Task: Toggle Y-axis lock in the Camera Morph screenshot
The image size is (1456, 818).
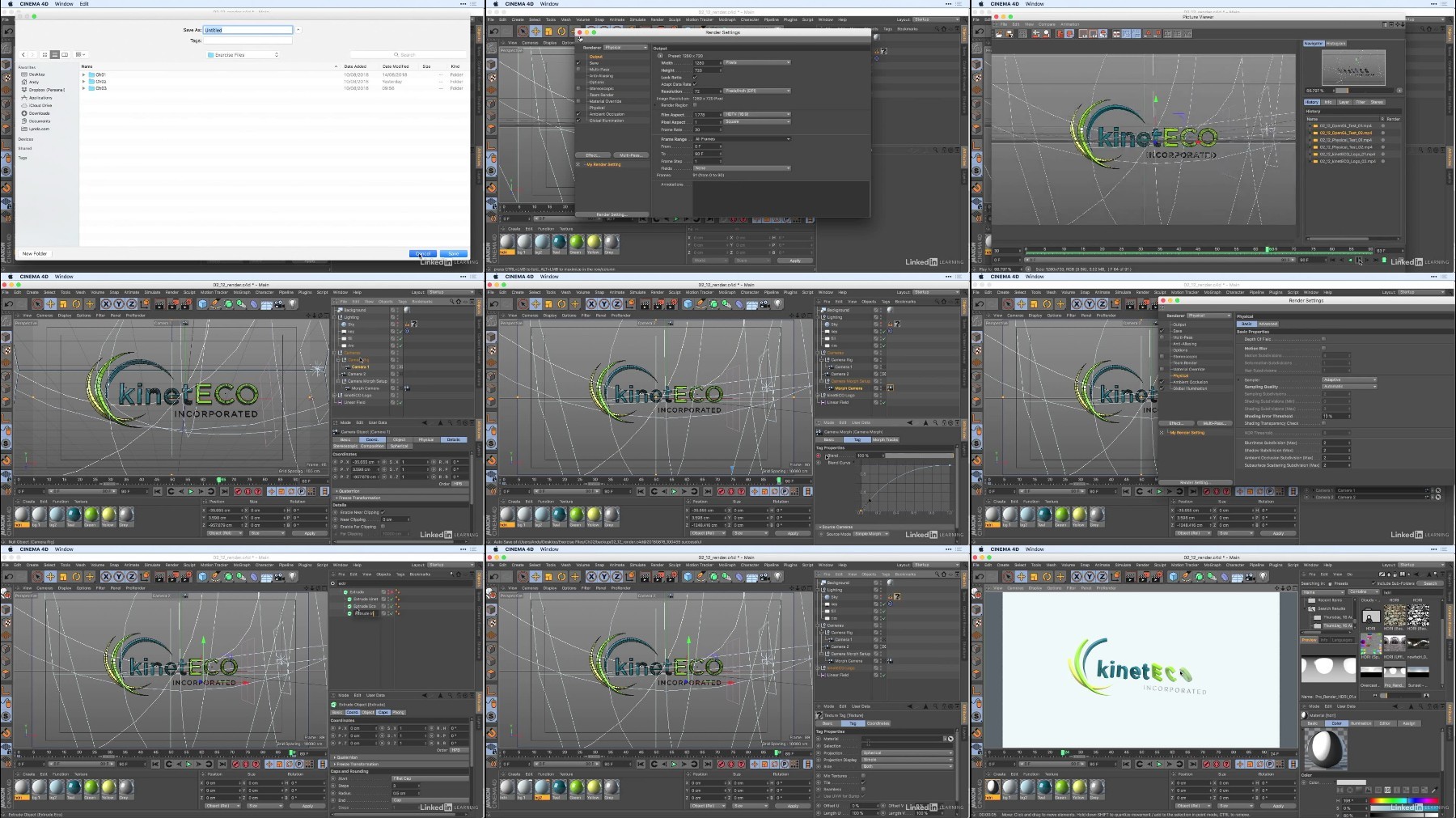Action: pos(604,304)
